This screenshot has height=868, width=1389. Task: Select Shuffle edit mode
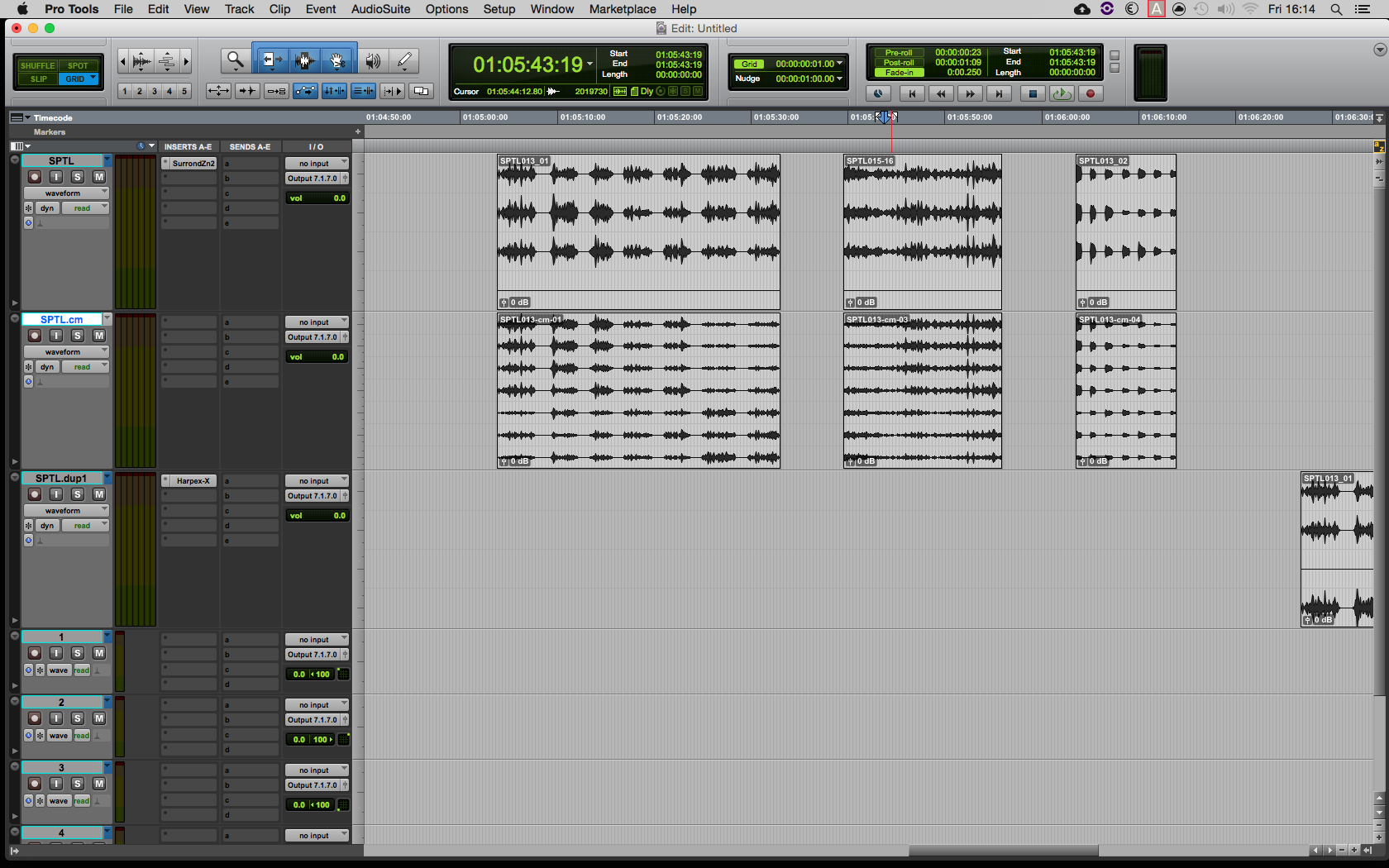pyautogui.click(x=37, y=65)
